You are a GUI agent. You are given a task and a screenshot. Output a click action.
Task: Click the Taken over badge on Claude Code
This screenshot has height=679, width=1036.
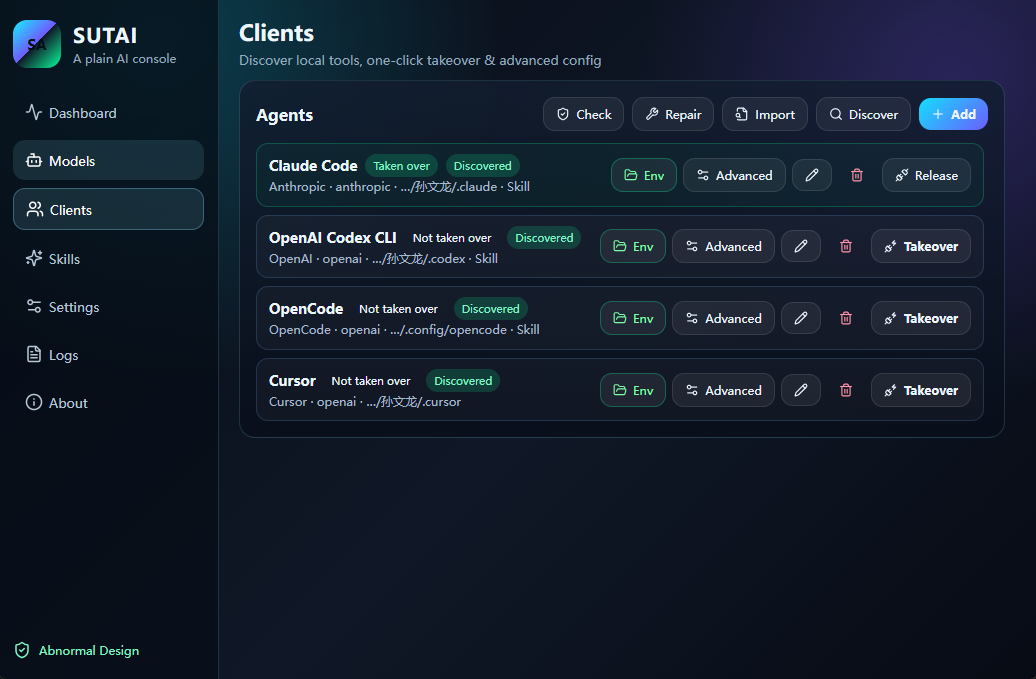coord(402,166)
